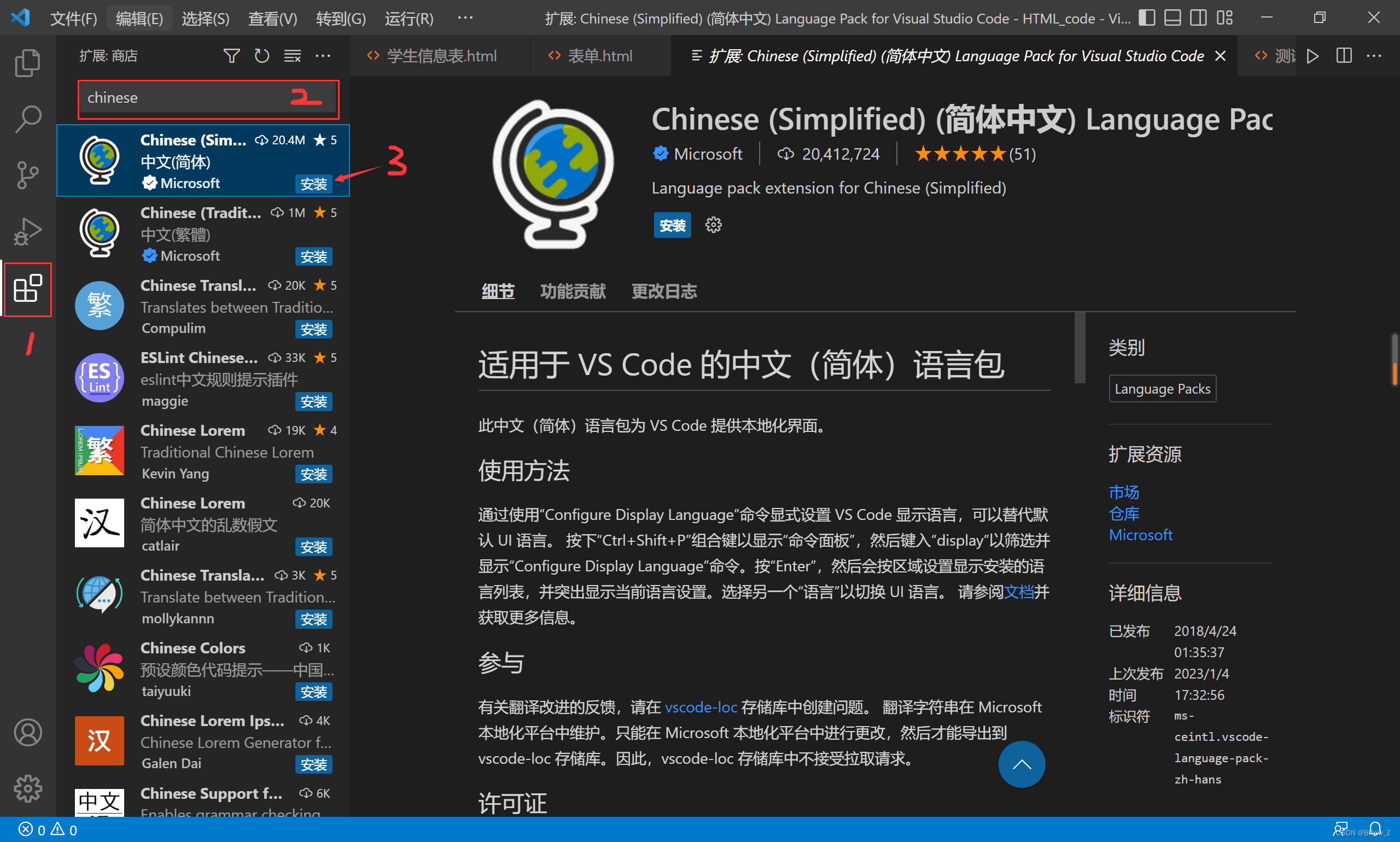Open the Run and Debug view
The image size is (1400, 842).
coord(27,231)
